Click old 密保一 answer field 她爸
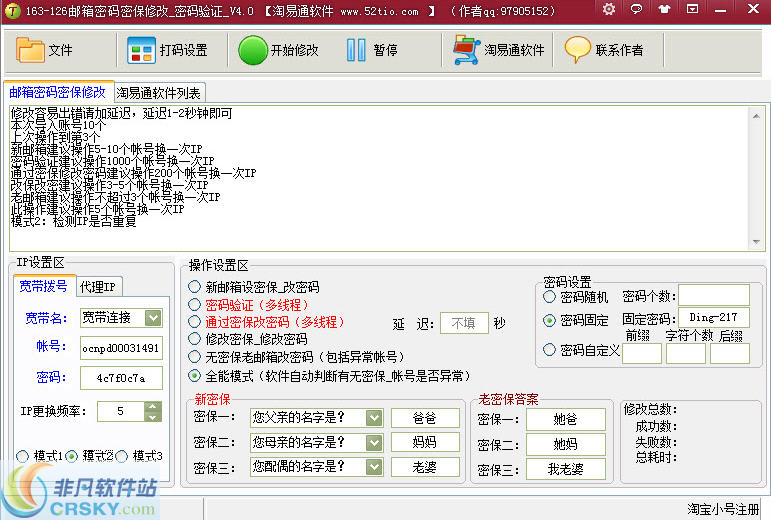Viewport: 771px width, 520px height. coord(566,419)
